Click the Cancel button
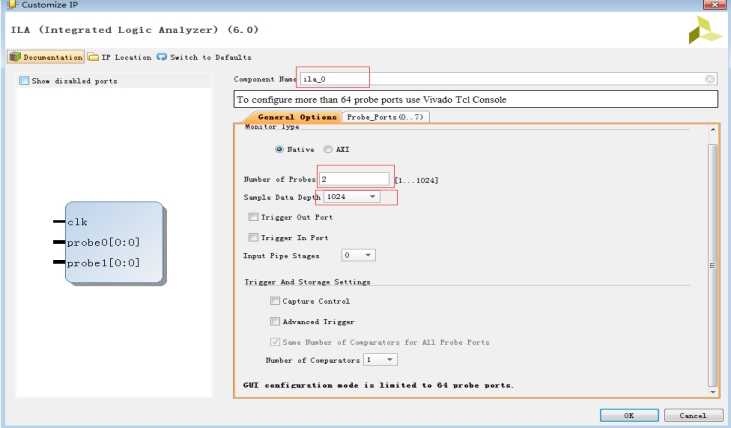The height and width of the screenshot is (428, 731). (693, 415)
